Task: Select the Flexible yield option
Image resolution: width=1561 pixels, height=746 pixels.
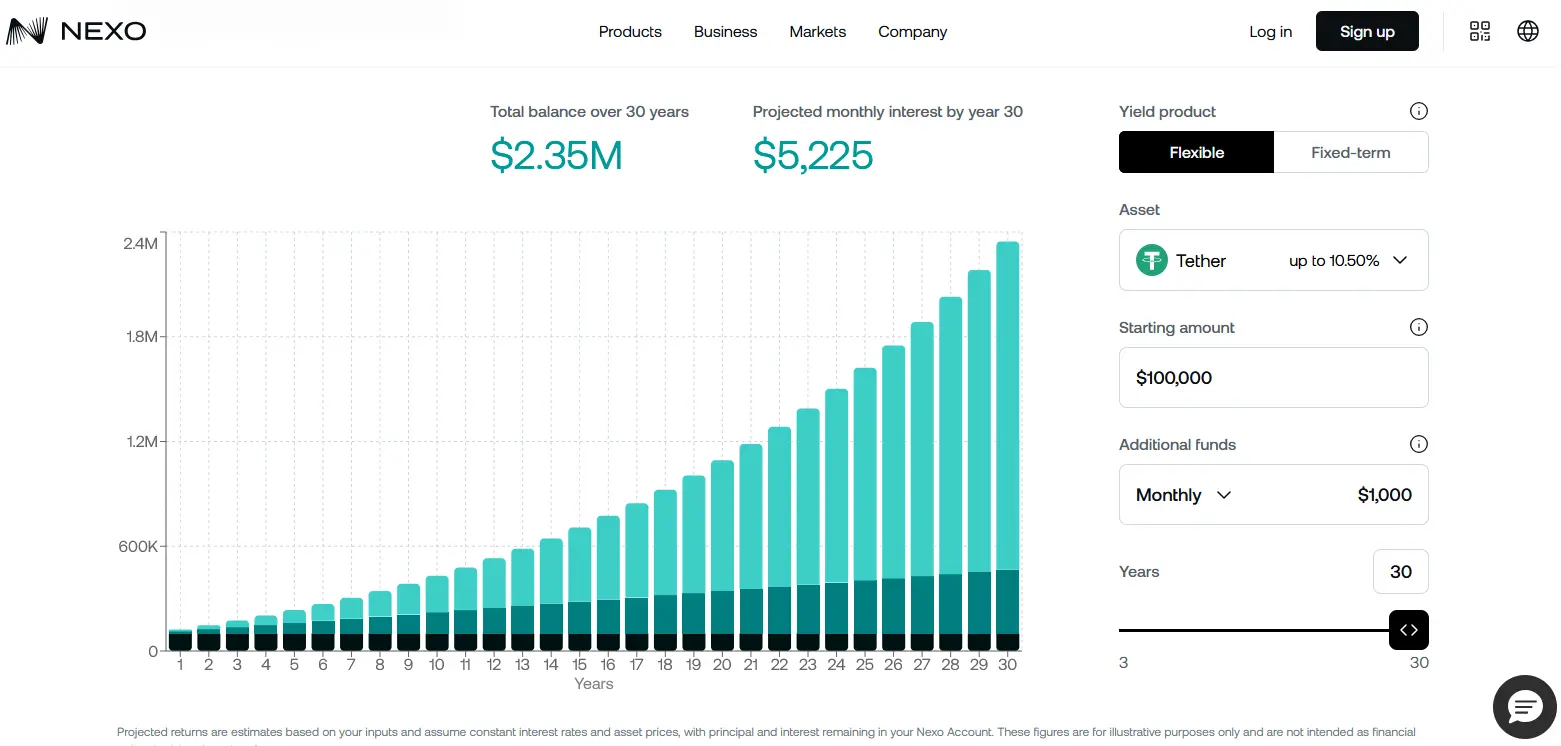Action: pyautogui.click(x=1197, y=152)
